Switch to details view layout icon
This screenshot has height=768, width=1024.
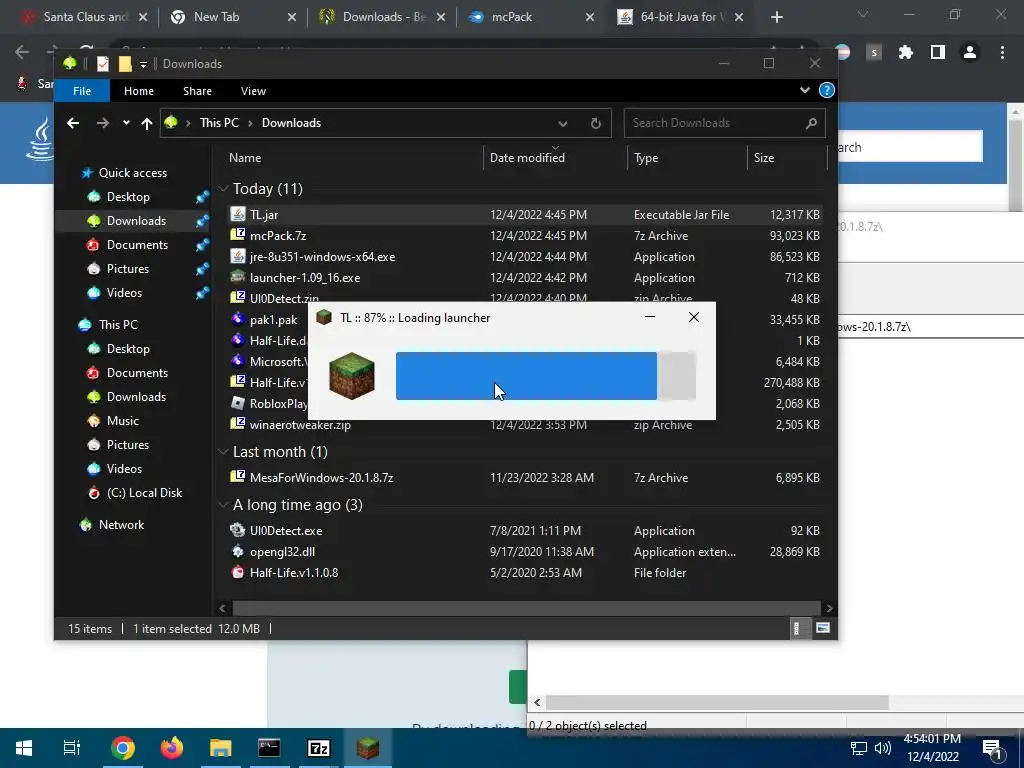coord(796,628)
